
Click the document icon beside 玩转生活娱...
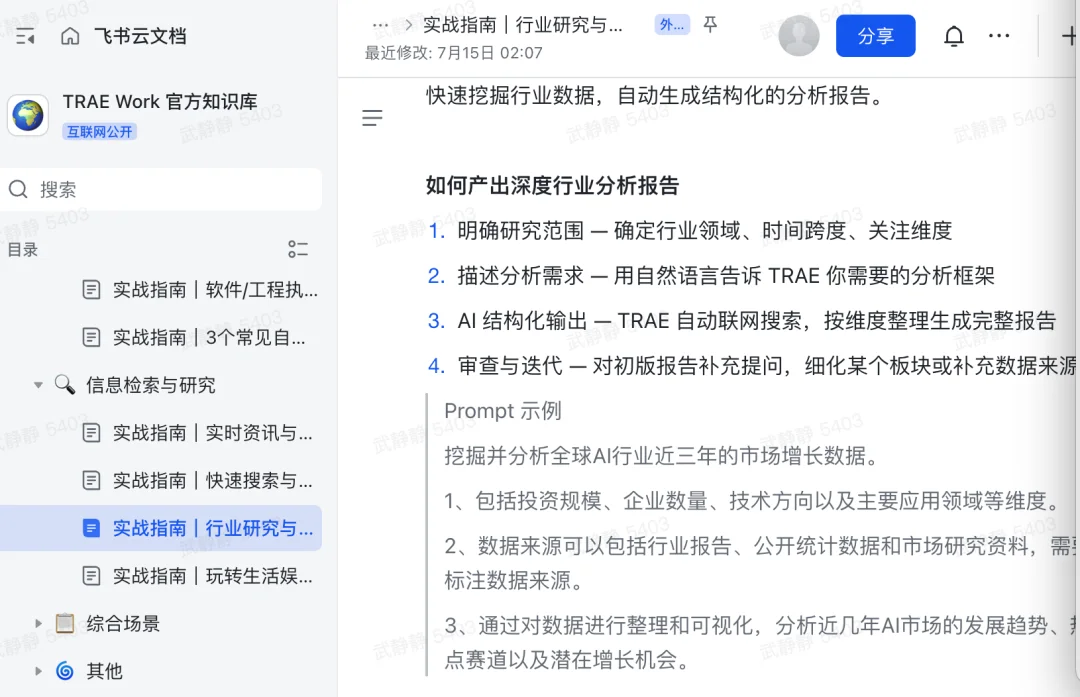click(91, 576)
